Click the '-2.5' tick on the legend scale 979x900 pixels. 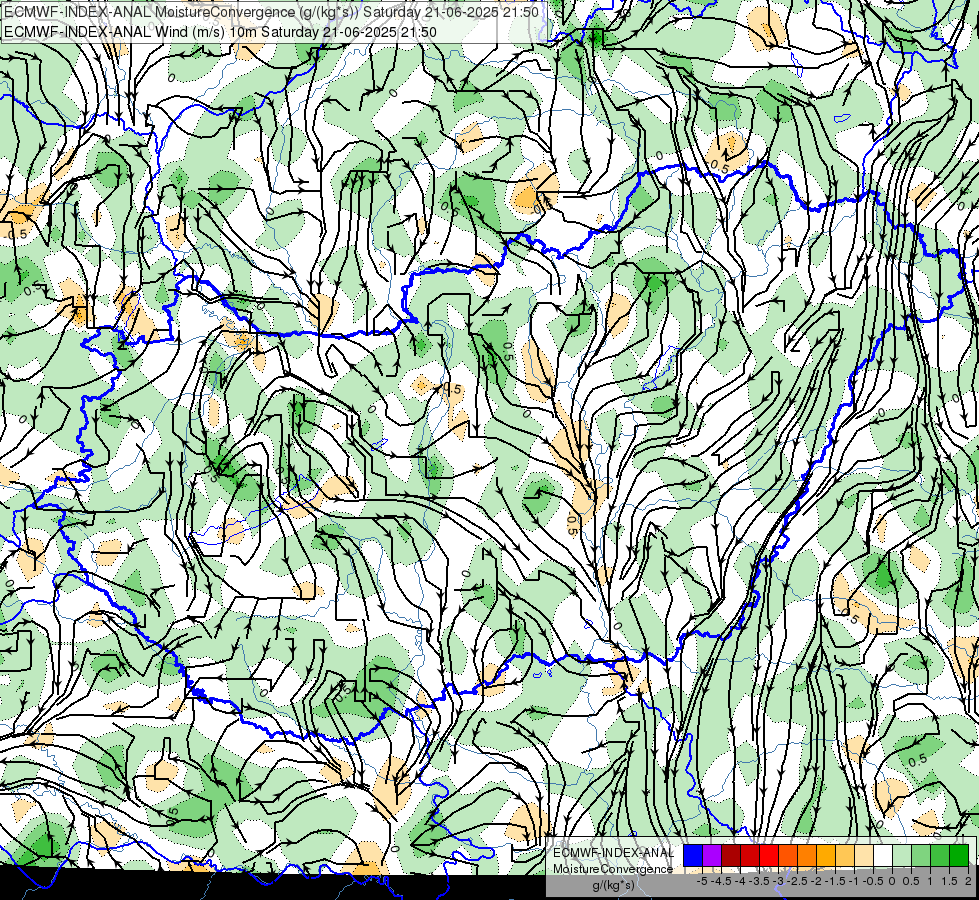(x=797, y=881)
